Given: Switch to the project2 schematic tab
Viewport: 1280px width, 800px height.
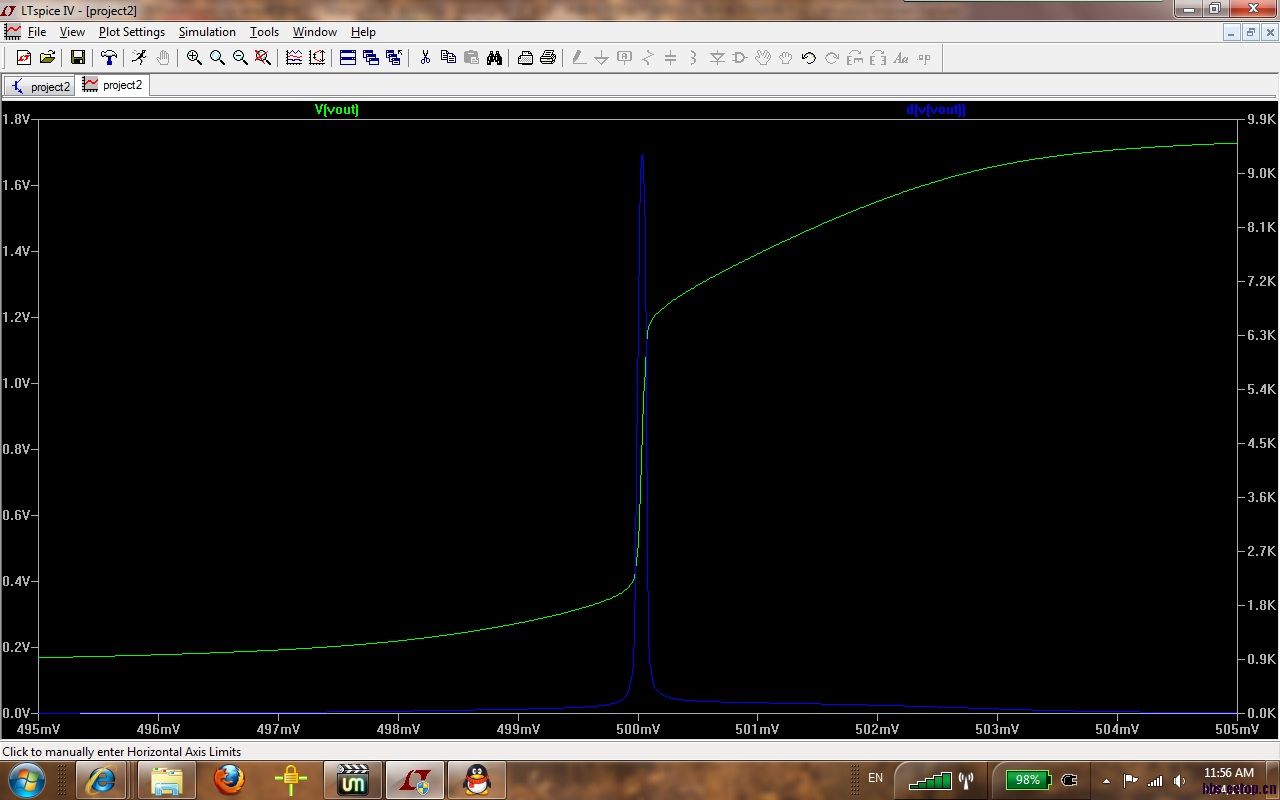Looking at the screenshot, I should tap(40, 86).
